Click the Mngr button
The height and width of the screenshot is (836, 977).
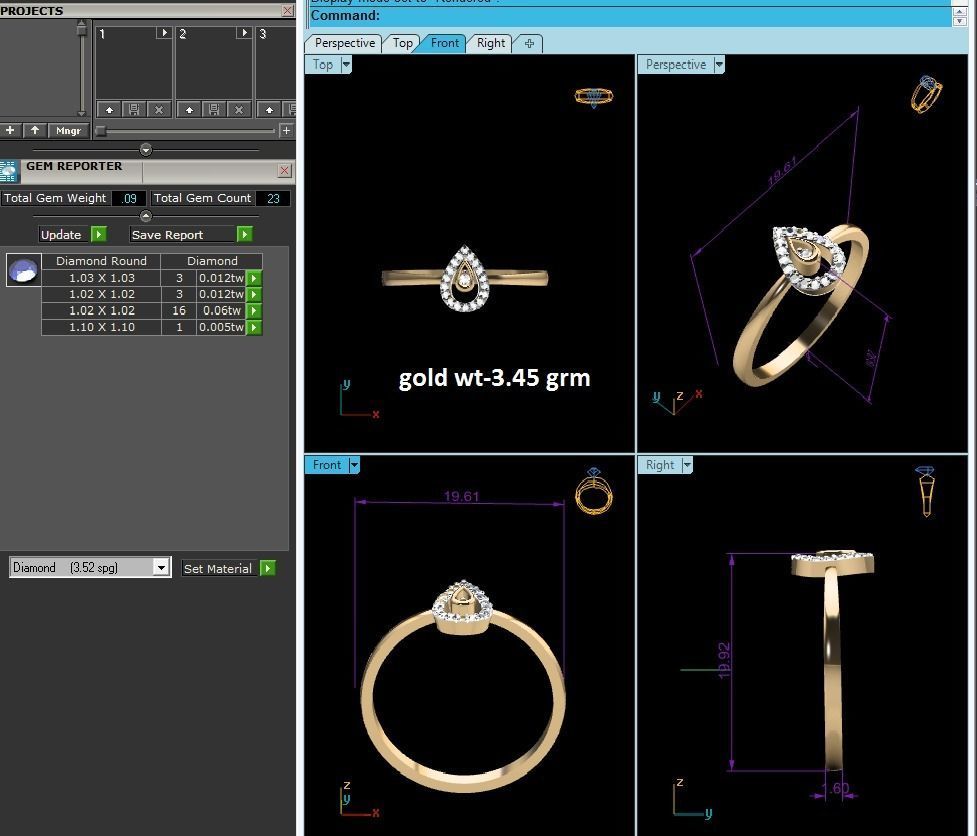[x=69, y=130]
